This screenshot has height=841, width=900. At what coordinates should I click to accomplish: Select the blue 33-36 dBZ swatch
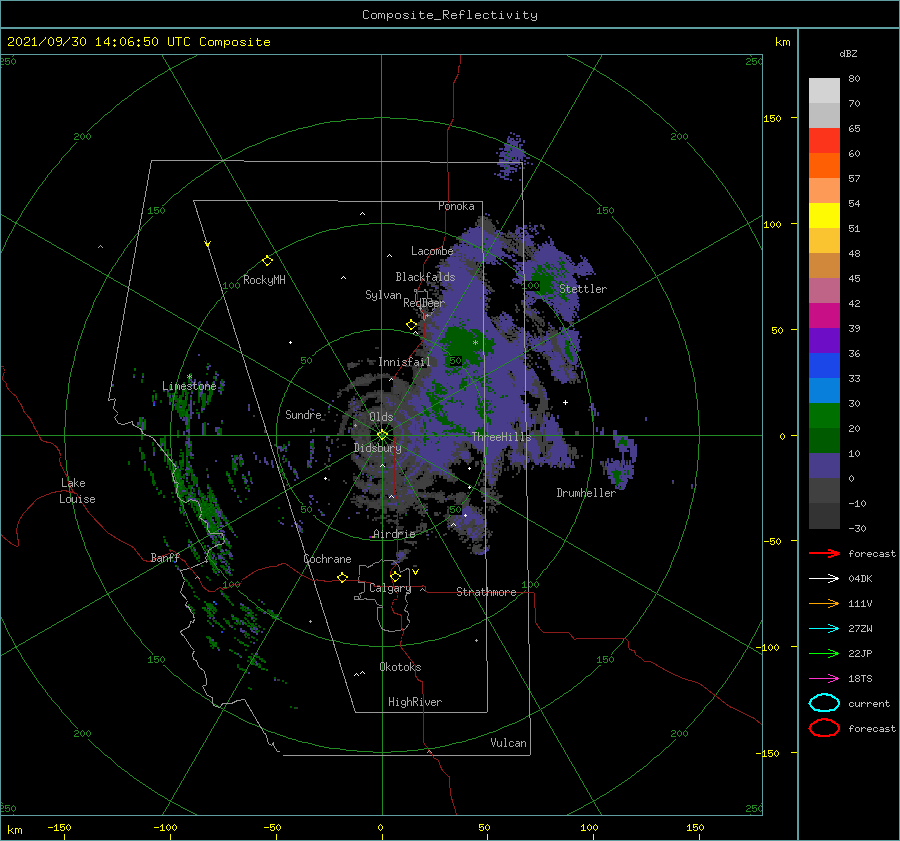click(x=824, y=366)
